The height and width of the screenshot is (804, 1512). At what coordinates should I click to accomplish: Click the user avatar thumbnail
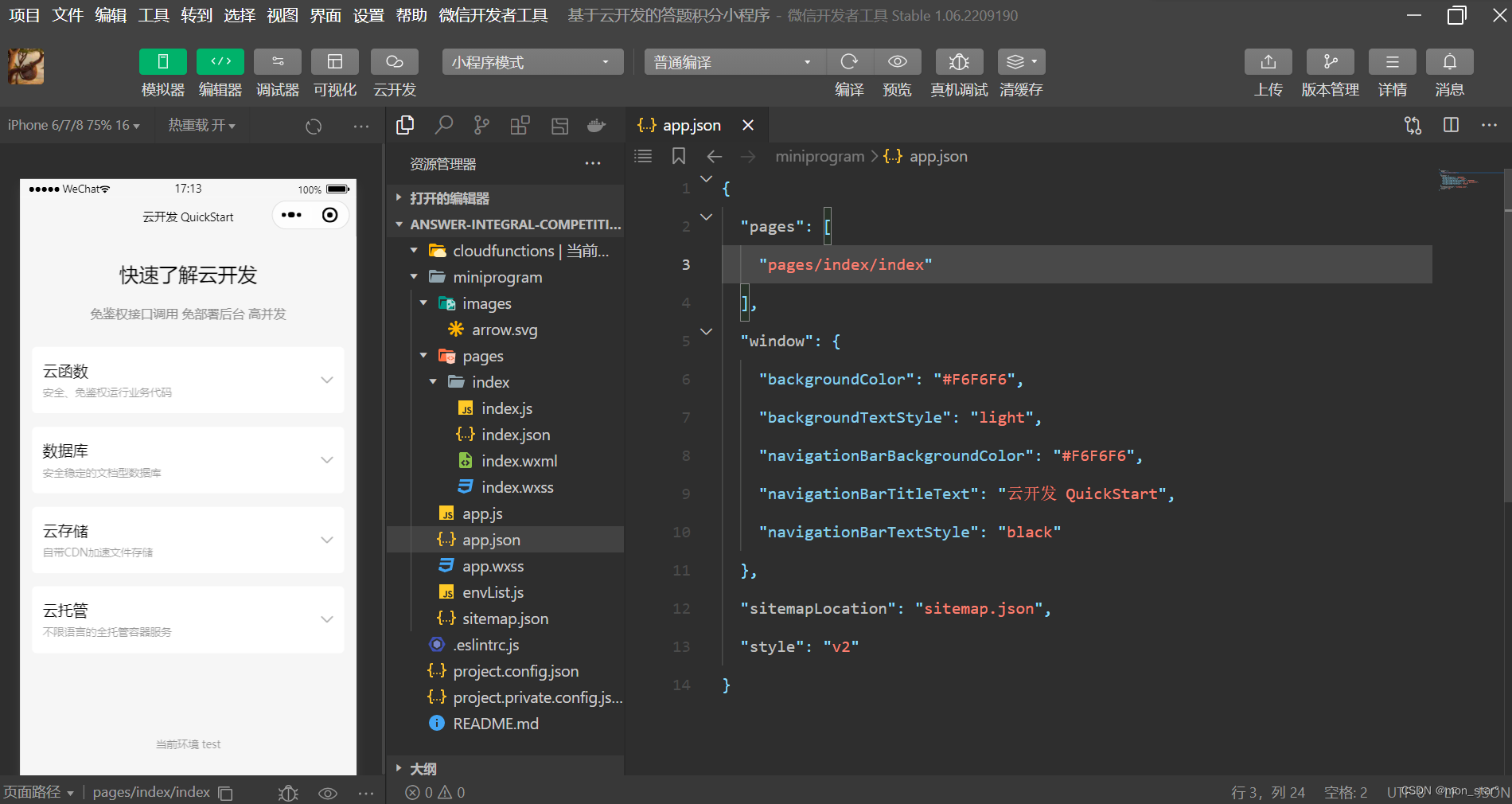click(25, 66)
